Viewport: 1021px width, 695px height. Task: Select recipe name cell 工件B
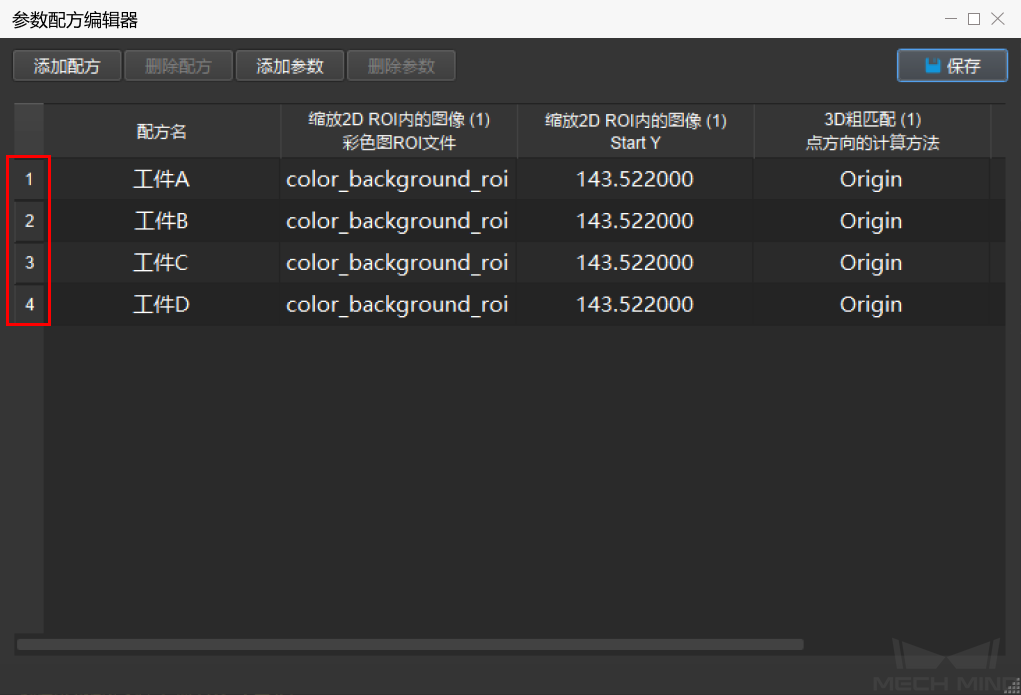[161, 221]
